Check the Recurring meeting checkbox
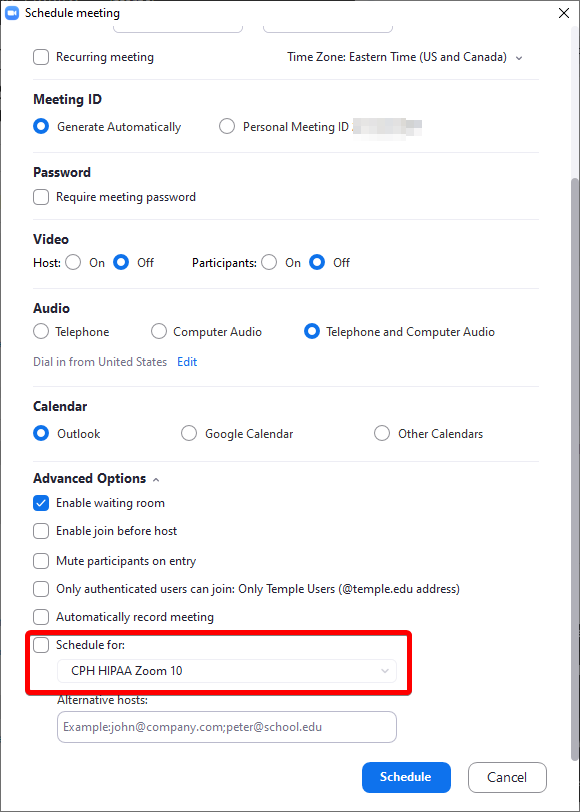 click(41, 57)
